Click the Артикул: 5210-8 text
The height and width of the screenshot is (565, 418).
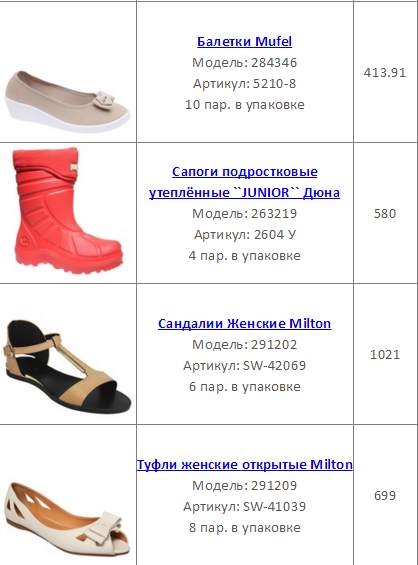click(244, 84)
